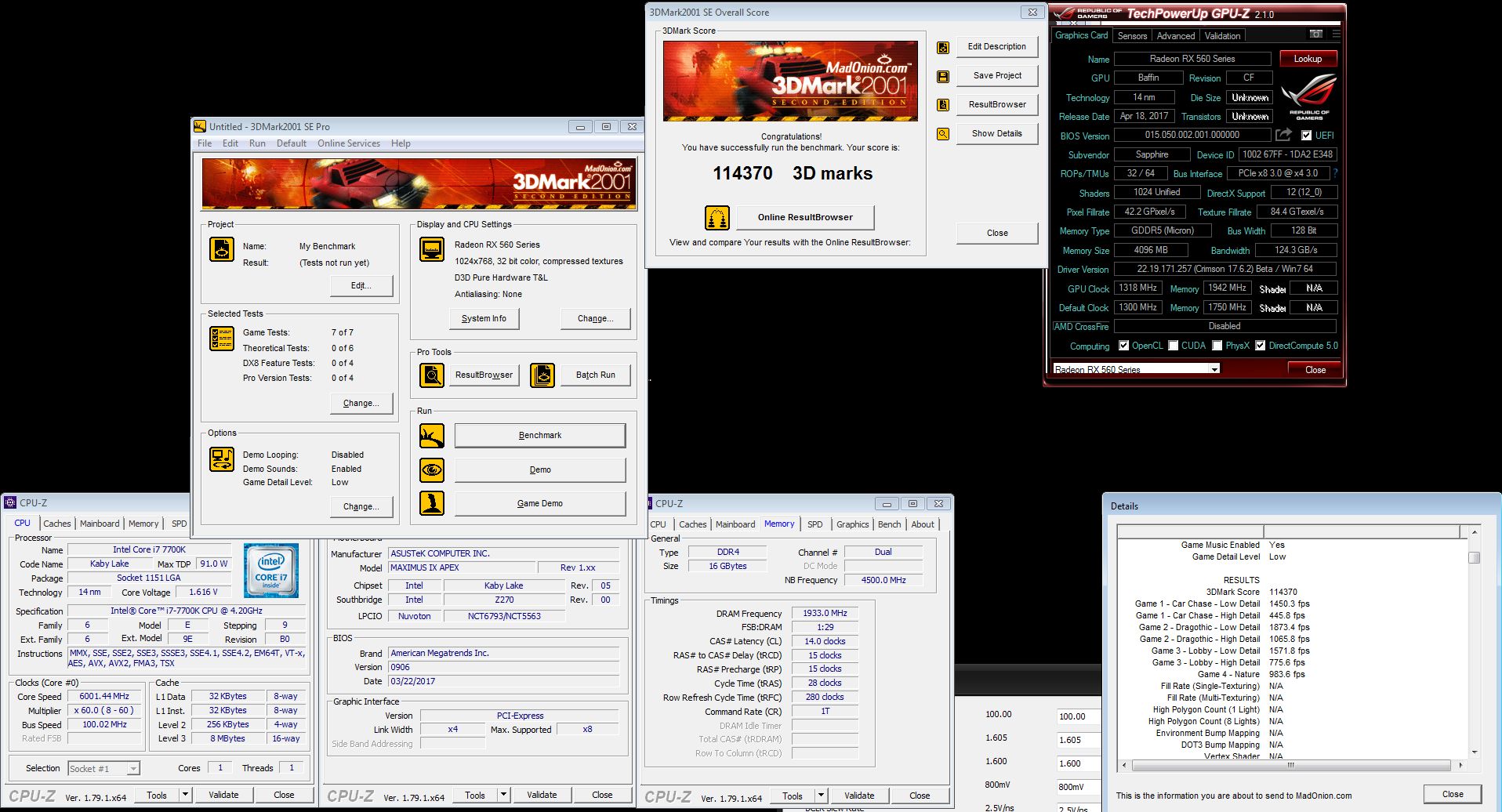The image size is (1502, 812).
Task: Click the Batch Run icon in Pro Tools
Action: point(542,375)
